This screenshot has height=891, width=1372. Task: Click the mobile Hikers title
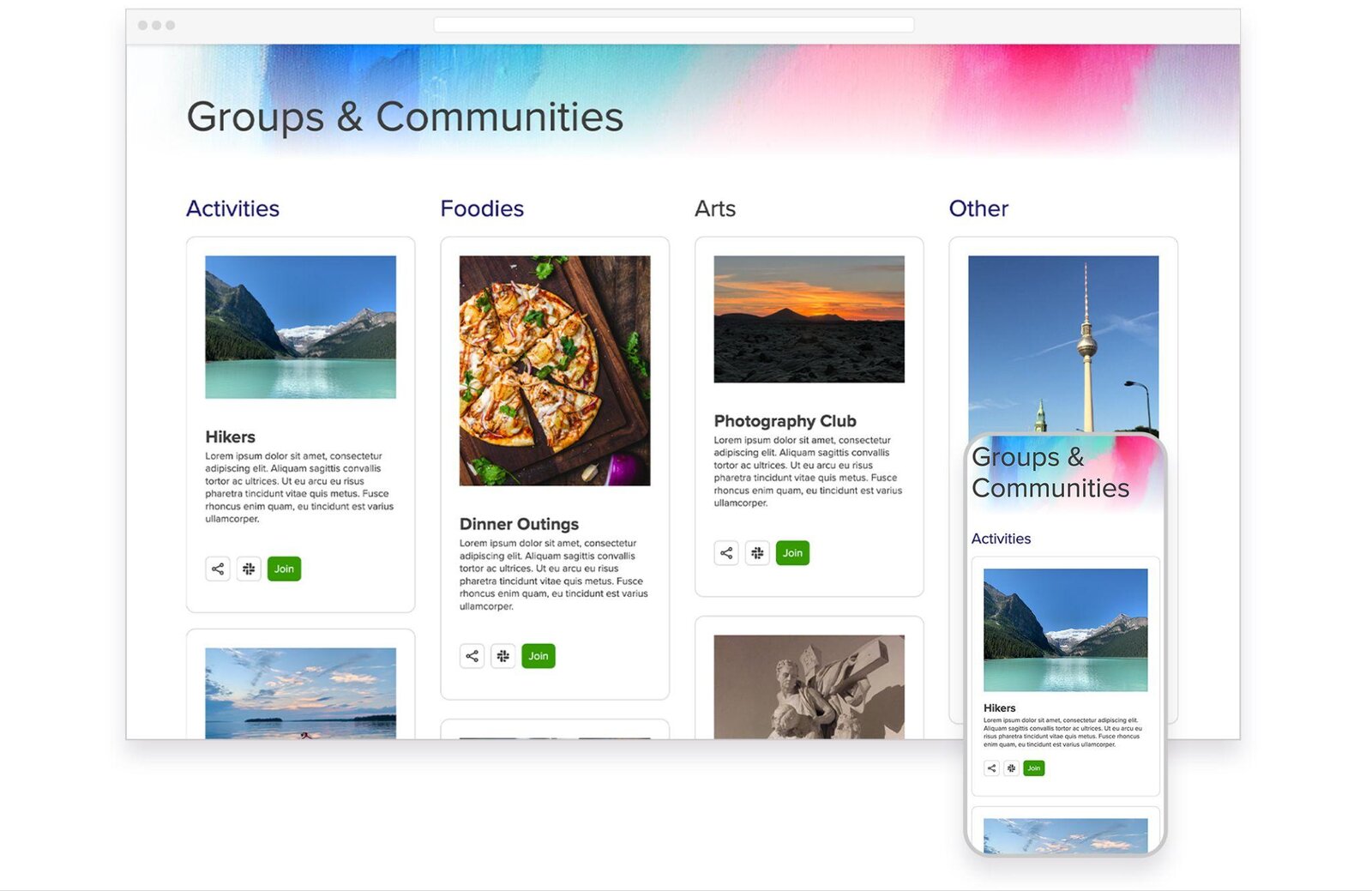click(999, 708)
